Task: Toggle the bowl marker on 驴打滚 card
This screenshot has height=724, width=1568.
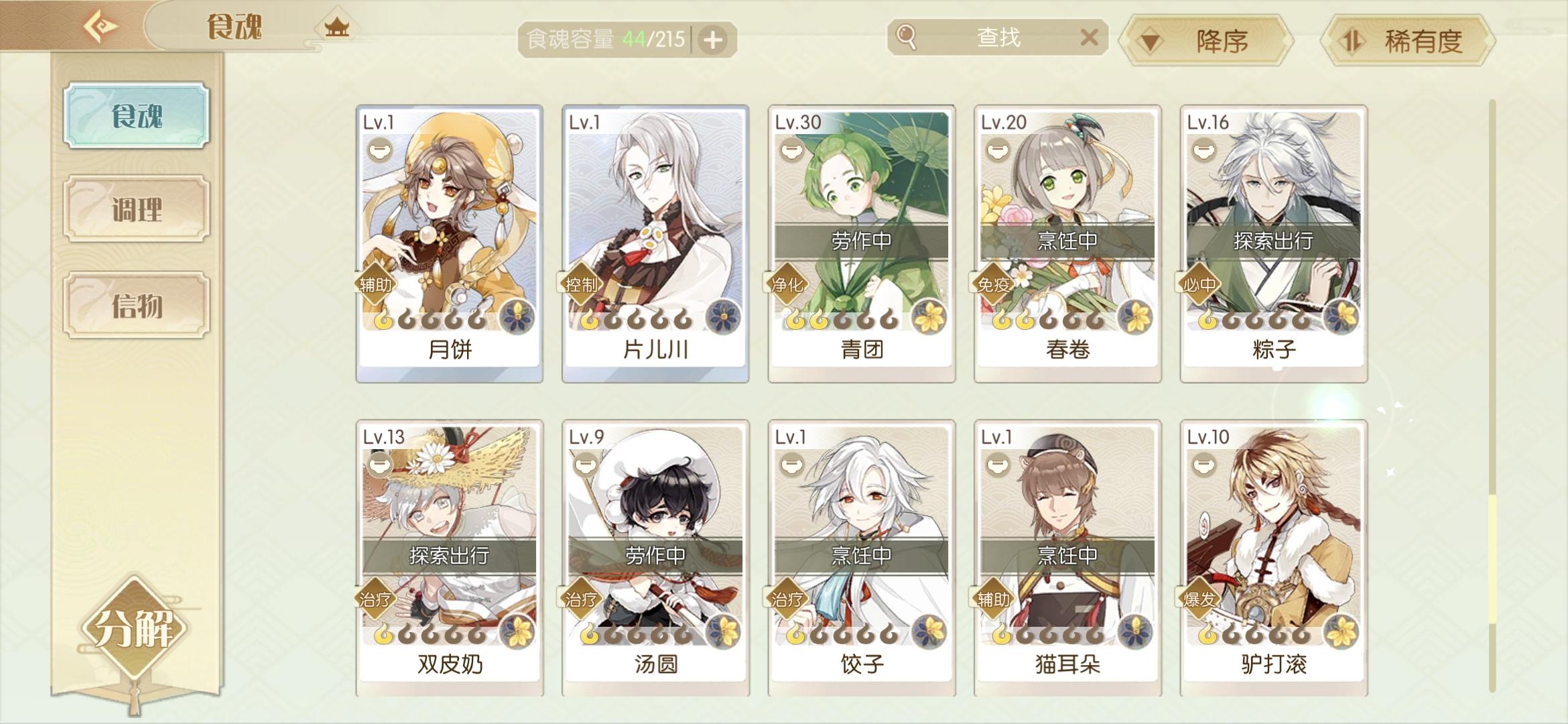Action: (1204, 465)
